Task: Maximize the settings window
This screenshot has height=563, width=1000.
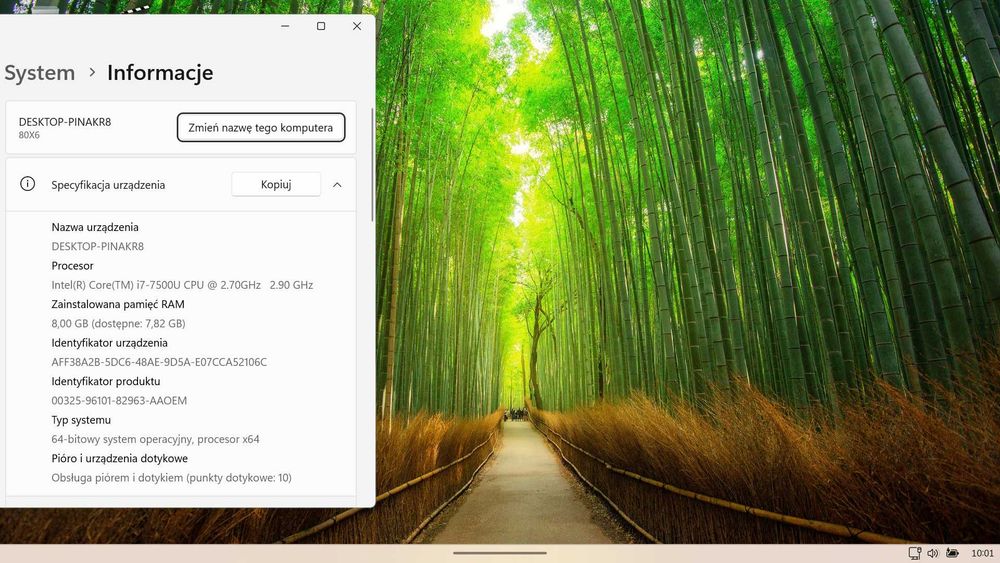Action: [321, 26]
